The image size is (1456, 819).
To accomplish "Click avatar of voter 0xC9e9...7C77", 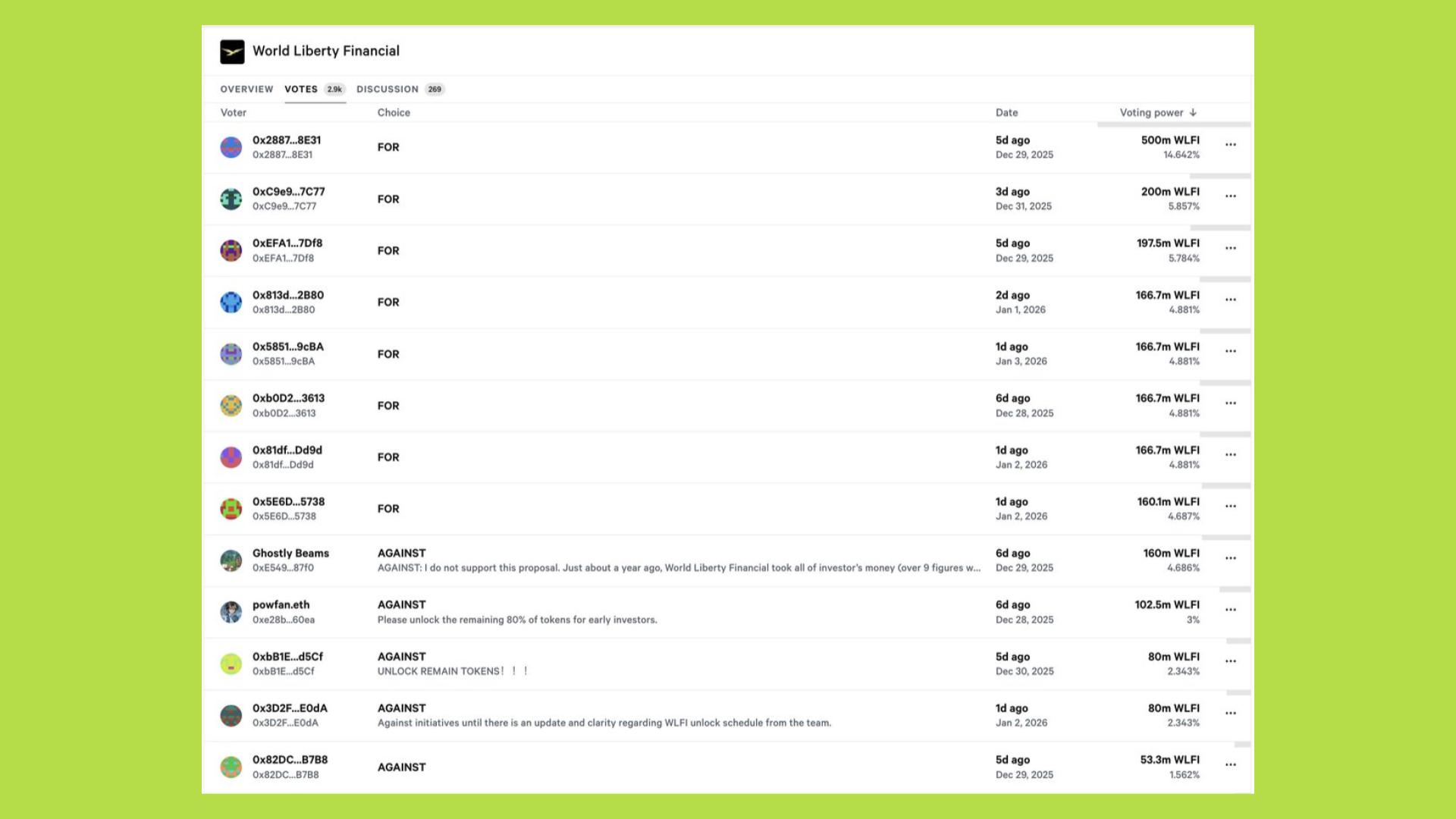I will point(231,199).
